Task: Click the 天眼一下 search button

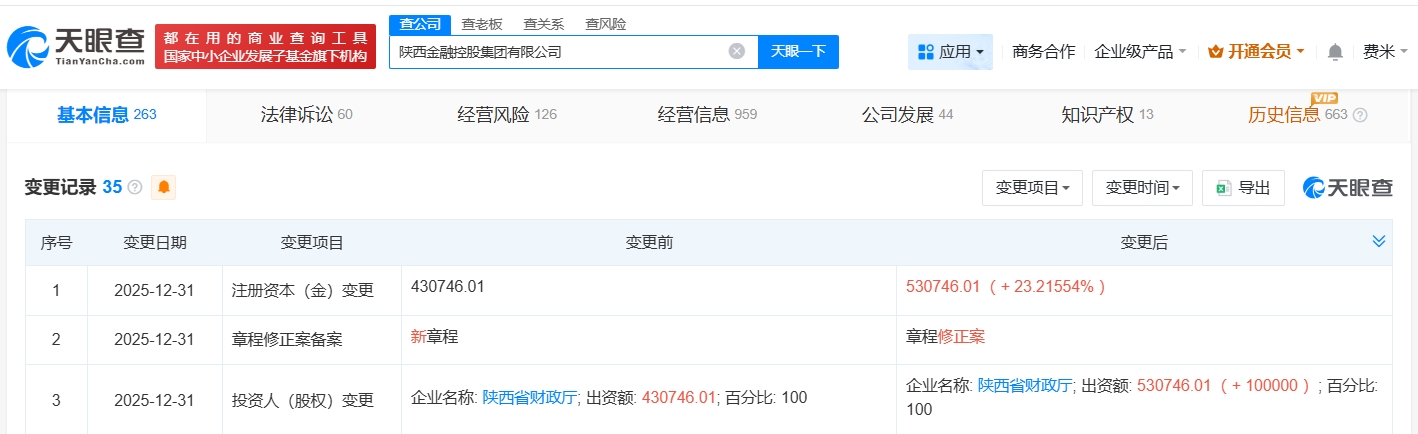Action: (x=798, y=51)
